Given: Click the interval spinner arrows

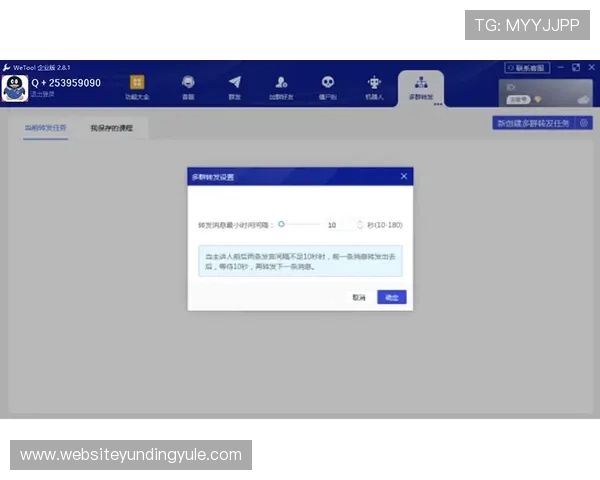Looking at the screenshot, I should 360,225.
